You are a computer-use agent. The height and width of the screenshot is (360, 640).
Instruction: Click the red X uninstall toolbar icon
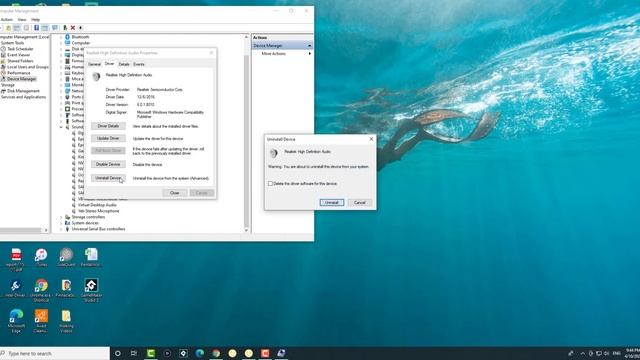[73, 28]
